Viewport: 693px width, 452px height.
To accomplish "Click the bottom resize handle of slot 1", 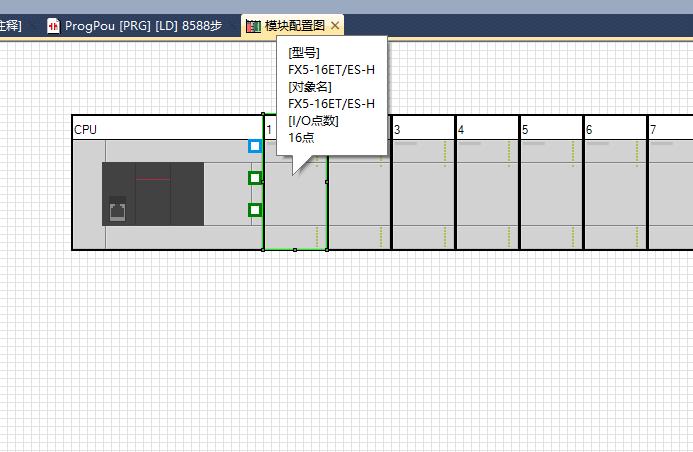I will coord(295,250).
